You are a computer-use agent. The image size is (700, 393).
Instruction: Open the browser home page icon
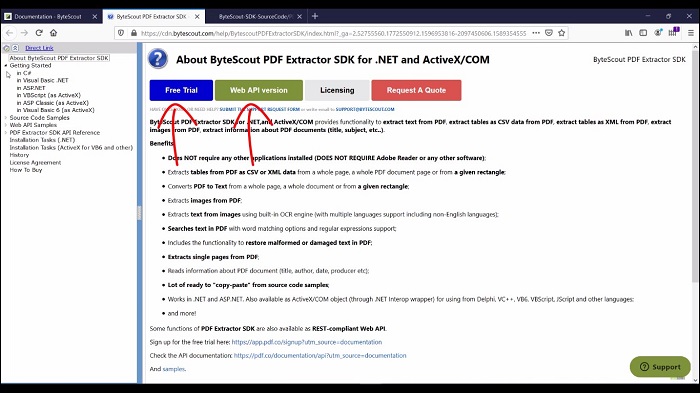(54, 33)
